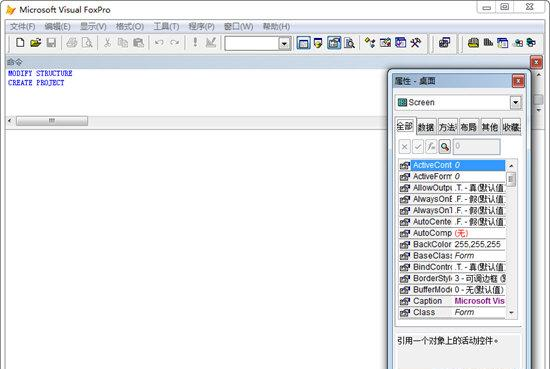Click the function expression fx button
Image resolution: width=550 pixels, height=369 pixels.
[x=431, y=147]
